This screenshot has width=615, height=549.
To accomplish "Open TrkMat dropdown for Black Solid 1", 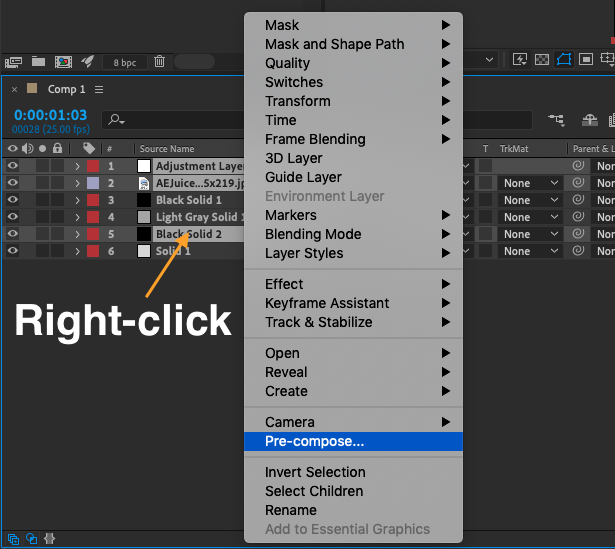I will 530,200.
